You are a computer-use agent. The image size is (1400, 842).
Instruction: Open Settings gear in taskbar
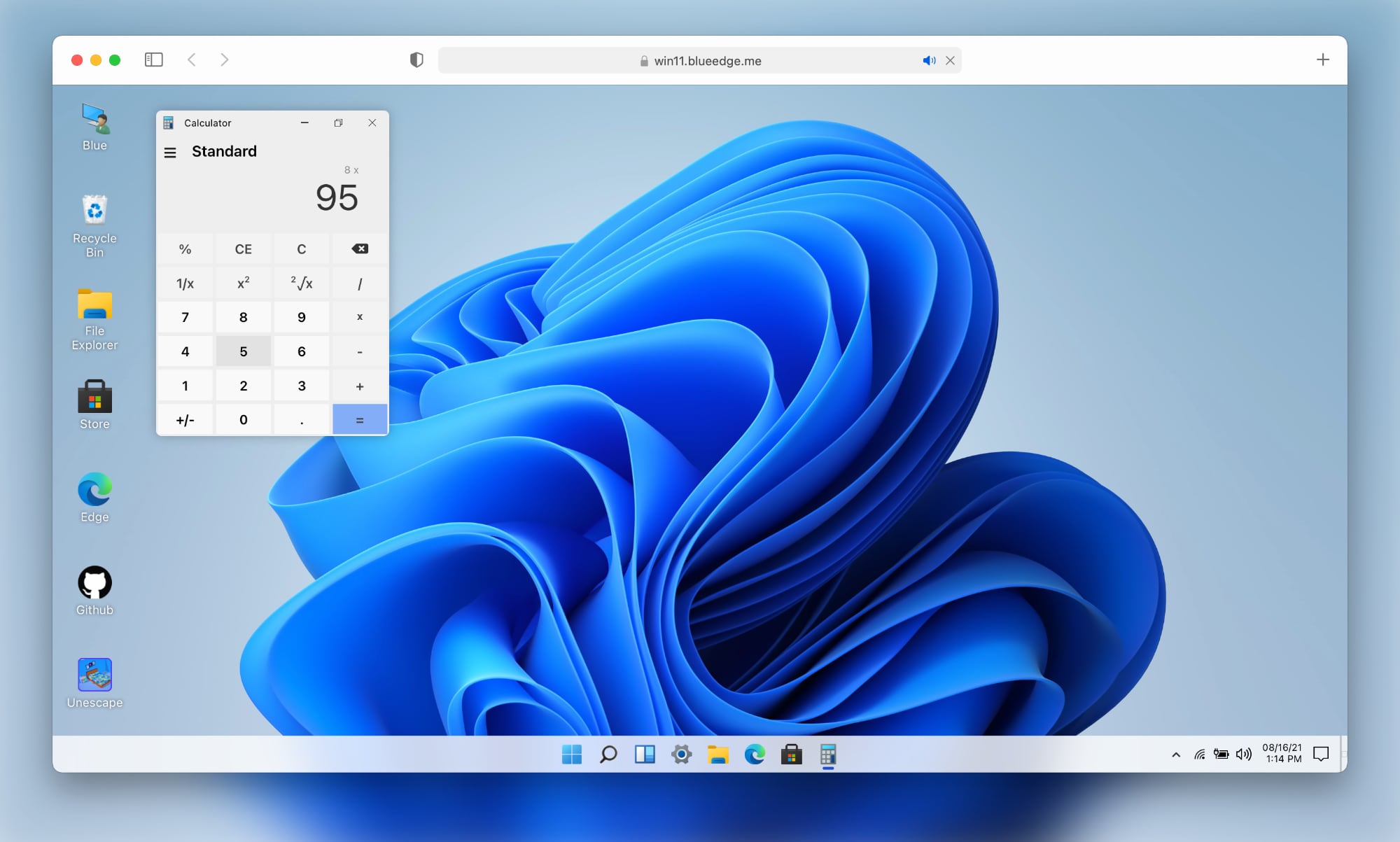681,755
